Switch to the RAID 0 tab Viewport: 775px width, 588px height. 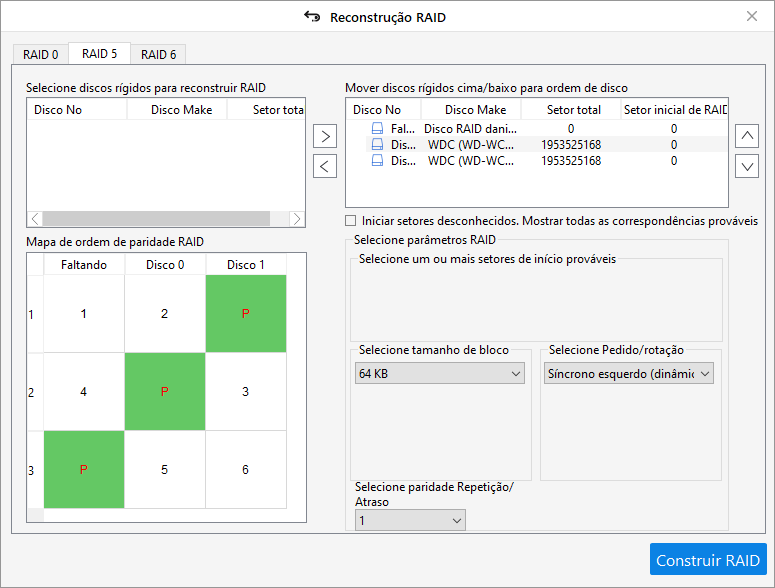41,54
